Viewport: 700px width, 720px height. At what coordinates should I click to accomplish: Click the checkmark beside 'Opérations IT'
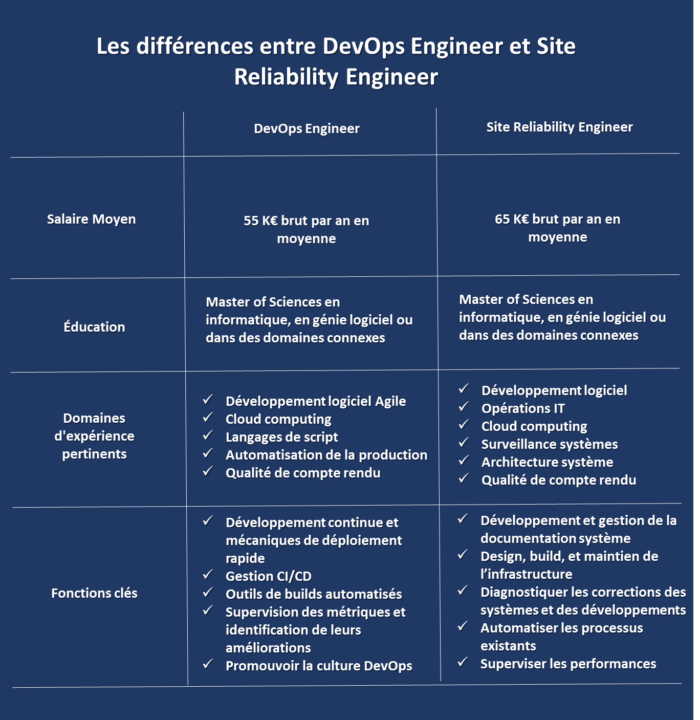tap(463, 406)
